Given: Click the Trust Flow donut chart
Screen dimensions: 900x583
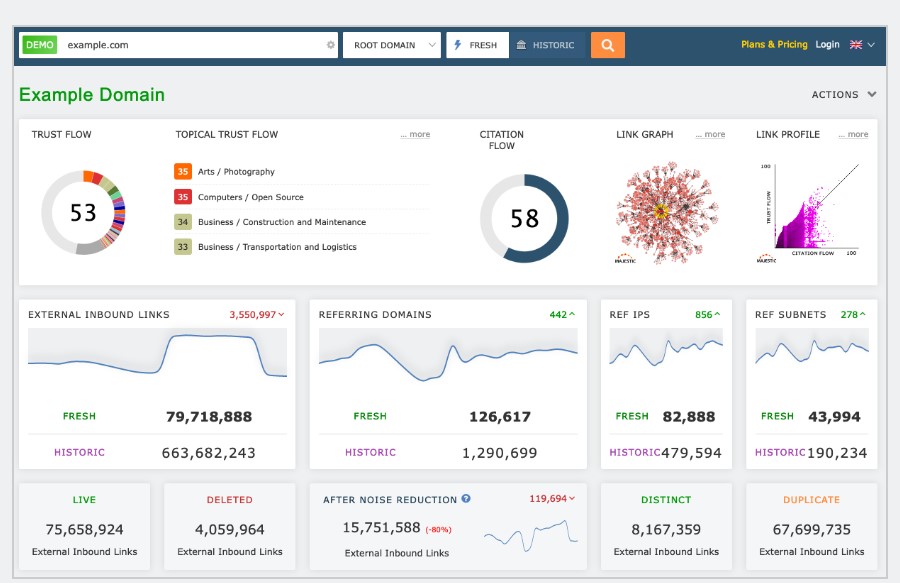Looking at the screenshot, I should pyautogui.click(x=83, y=212).
